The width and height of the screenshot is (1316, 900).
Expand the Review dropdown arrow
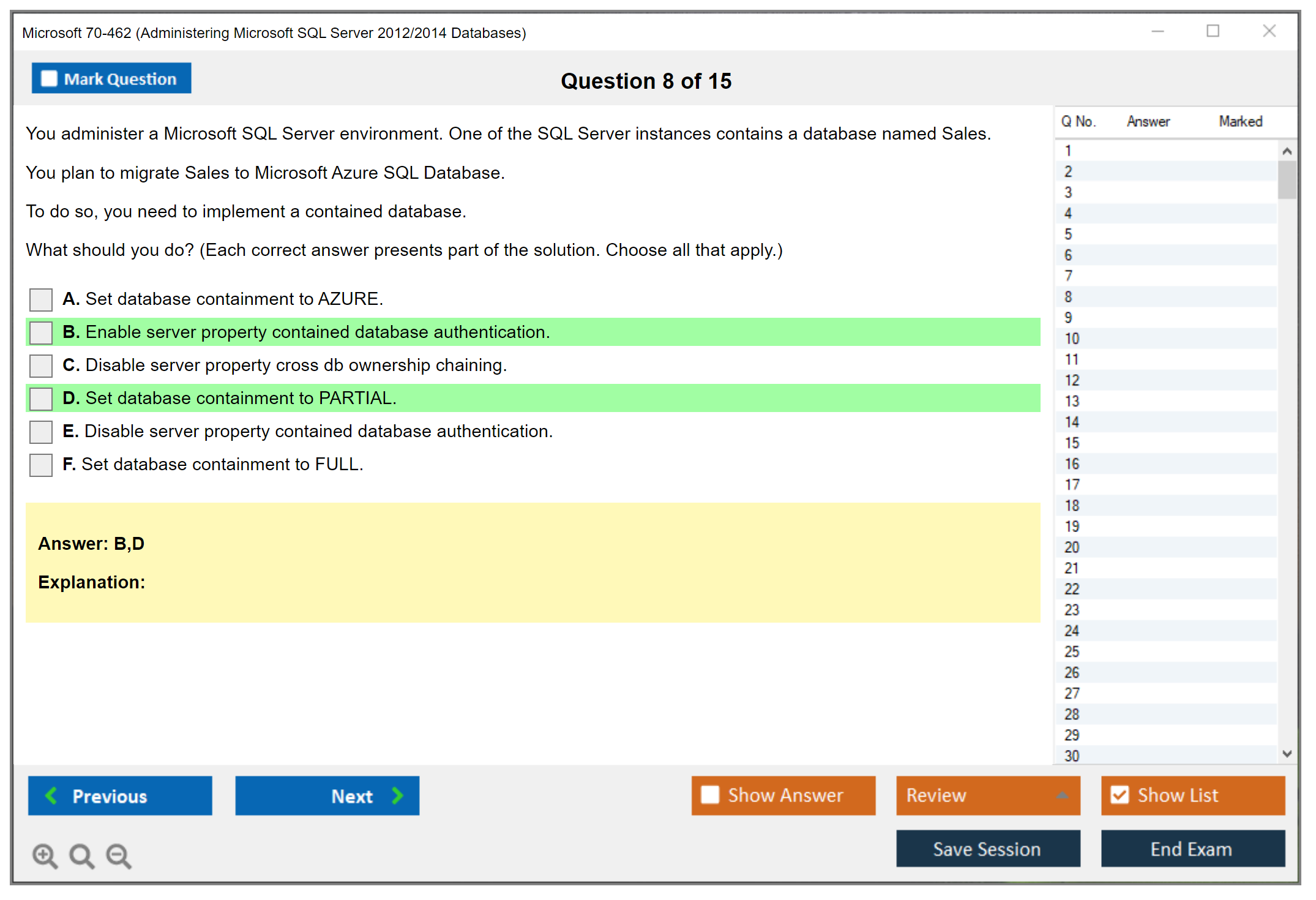coord(1062,795)
